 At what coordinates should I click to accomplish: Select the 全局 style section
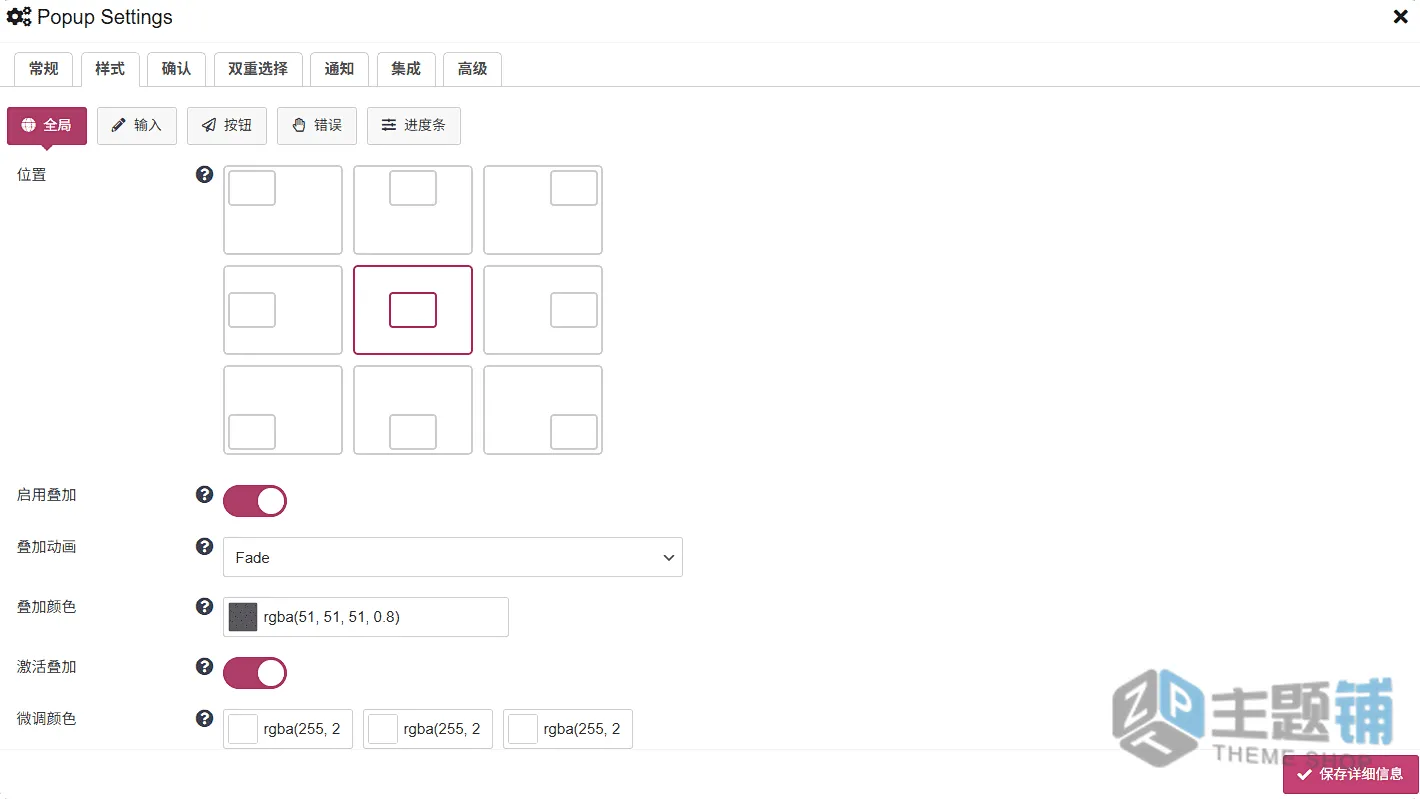coord(47,126)
